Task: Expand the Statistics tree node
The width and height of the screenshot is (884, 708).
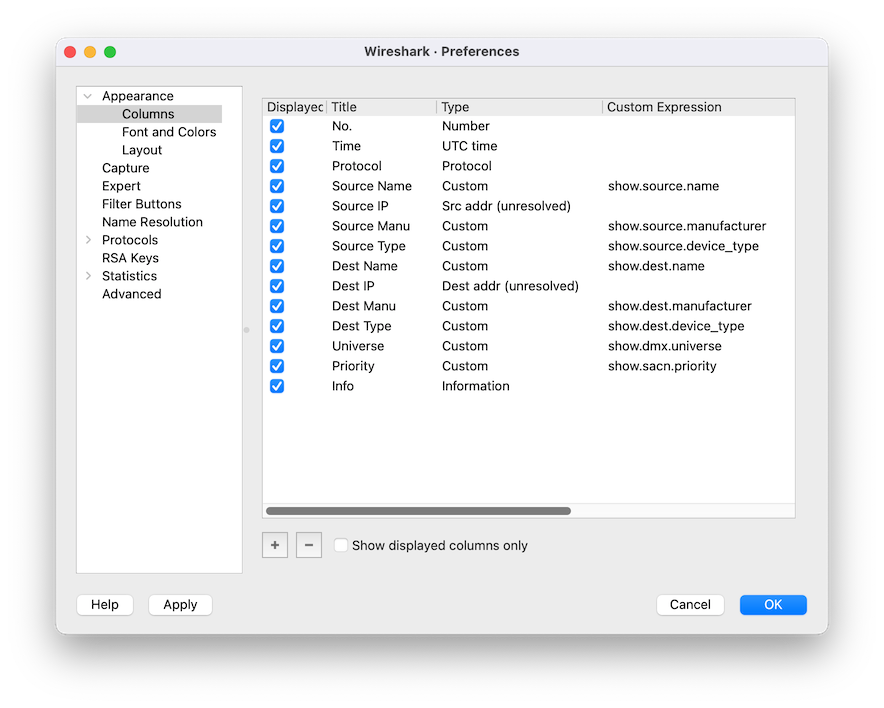Action: [x=88, y=276]
